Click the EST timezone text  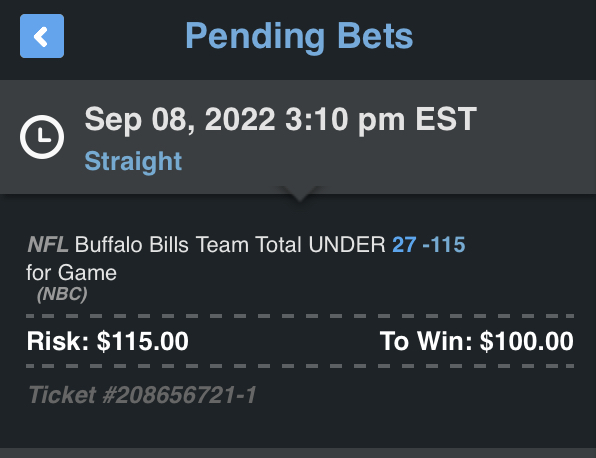pos(446,119)
